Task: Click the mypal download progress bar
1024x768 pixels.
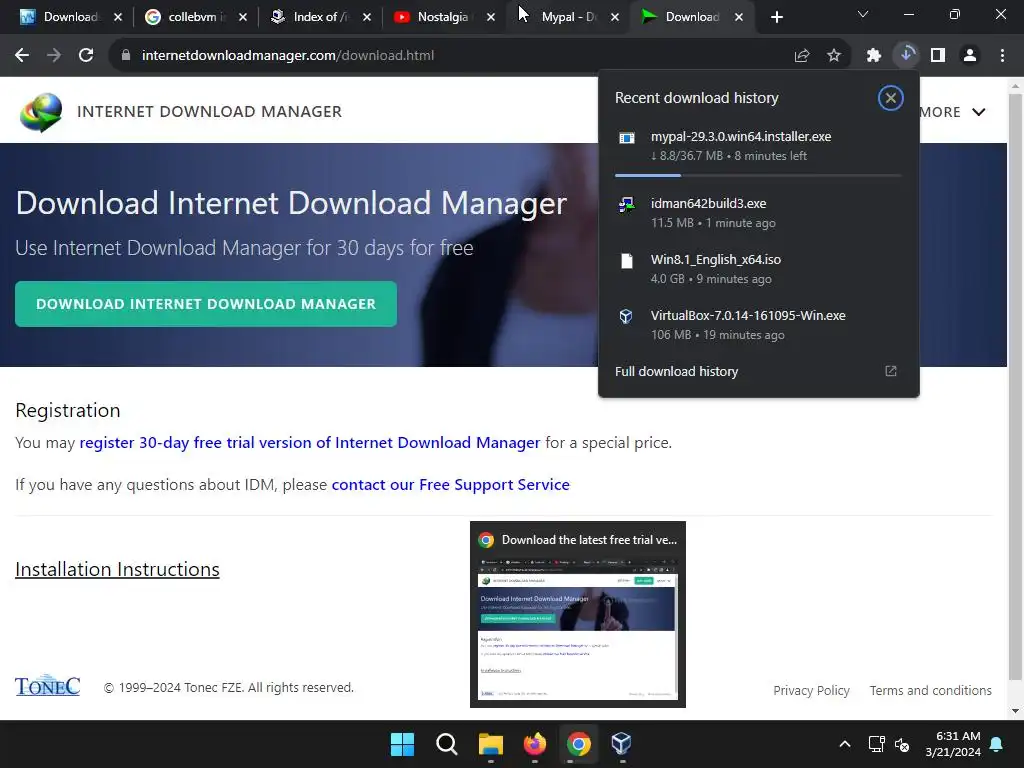Action: click(758, 175)
